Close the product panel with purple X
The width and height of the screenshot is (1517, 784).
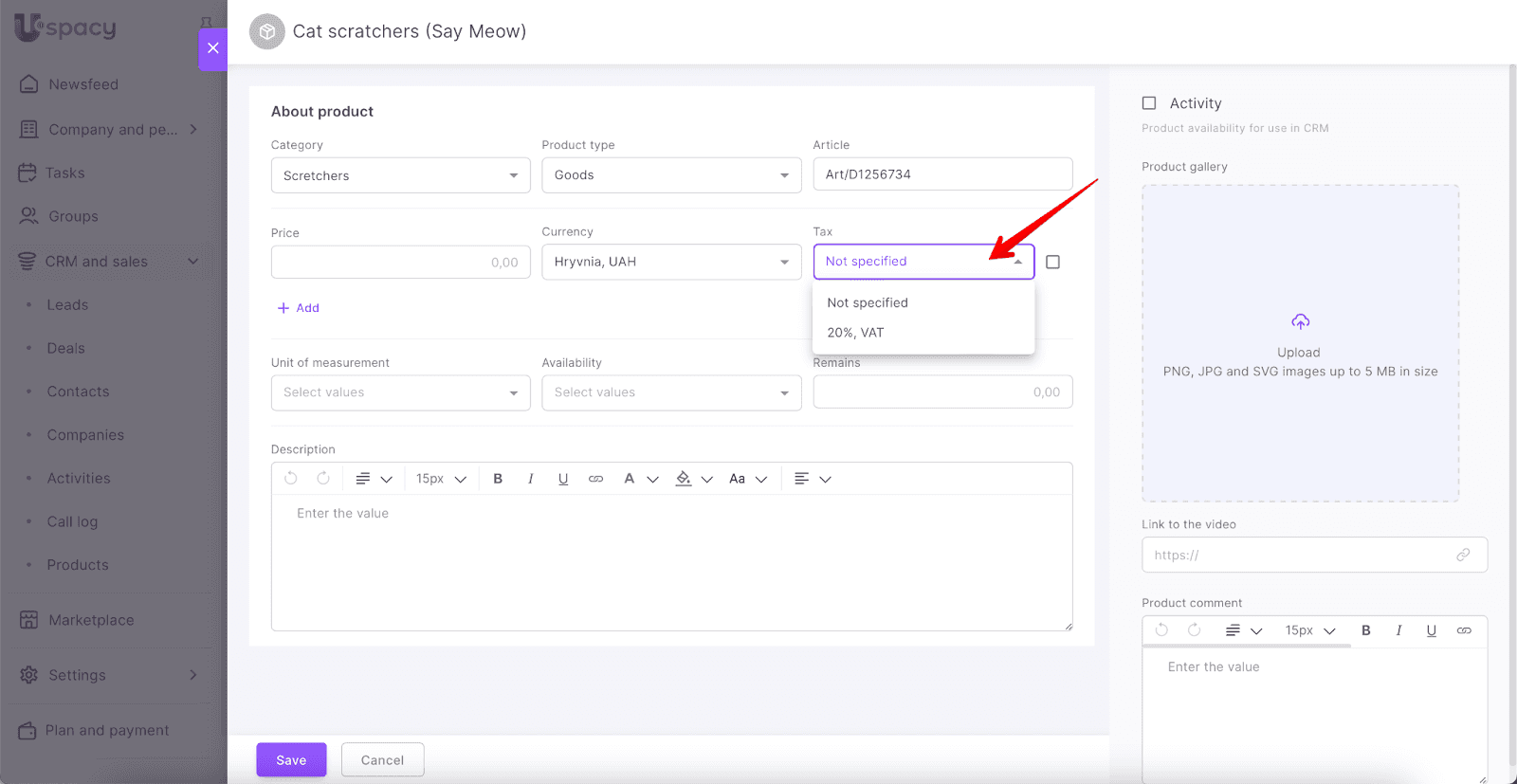click(x=213, y=48)
